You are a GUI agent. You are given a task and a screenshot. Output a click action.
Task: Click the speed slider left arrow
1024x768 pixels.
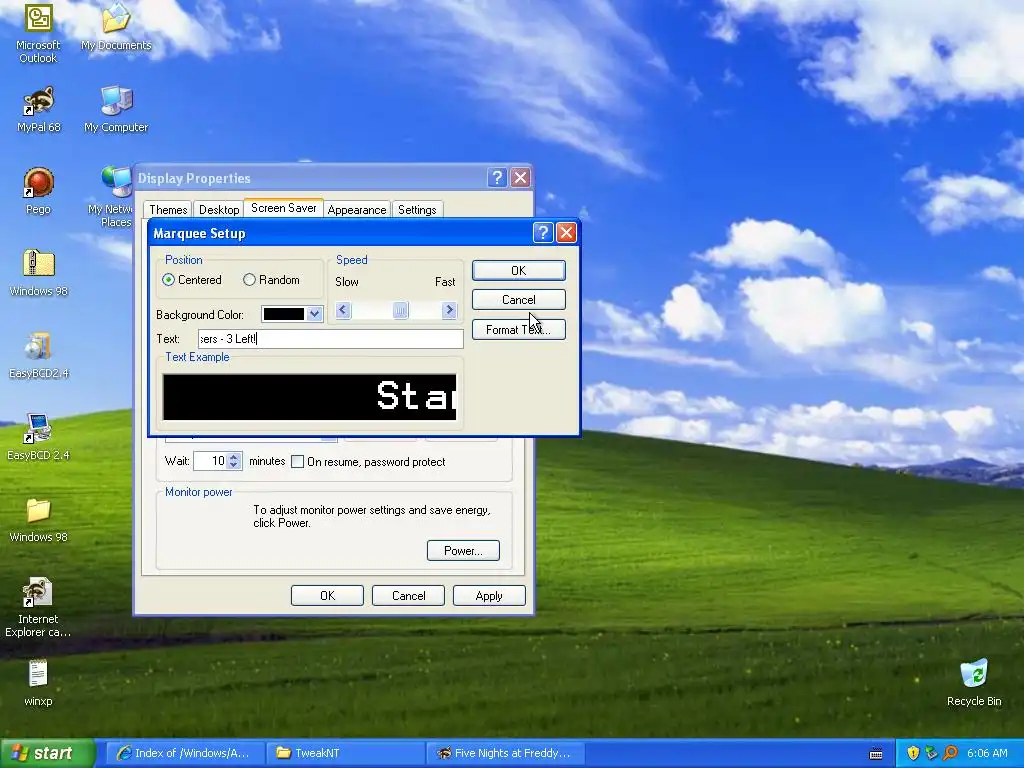pyautogui.click(x=343, y=310)
